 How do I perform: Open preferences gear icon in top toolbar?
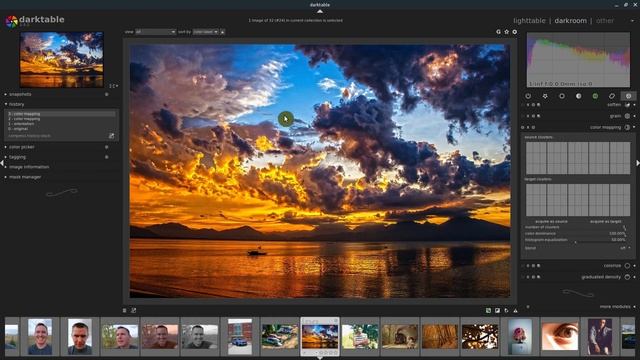coord(515,31)
